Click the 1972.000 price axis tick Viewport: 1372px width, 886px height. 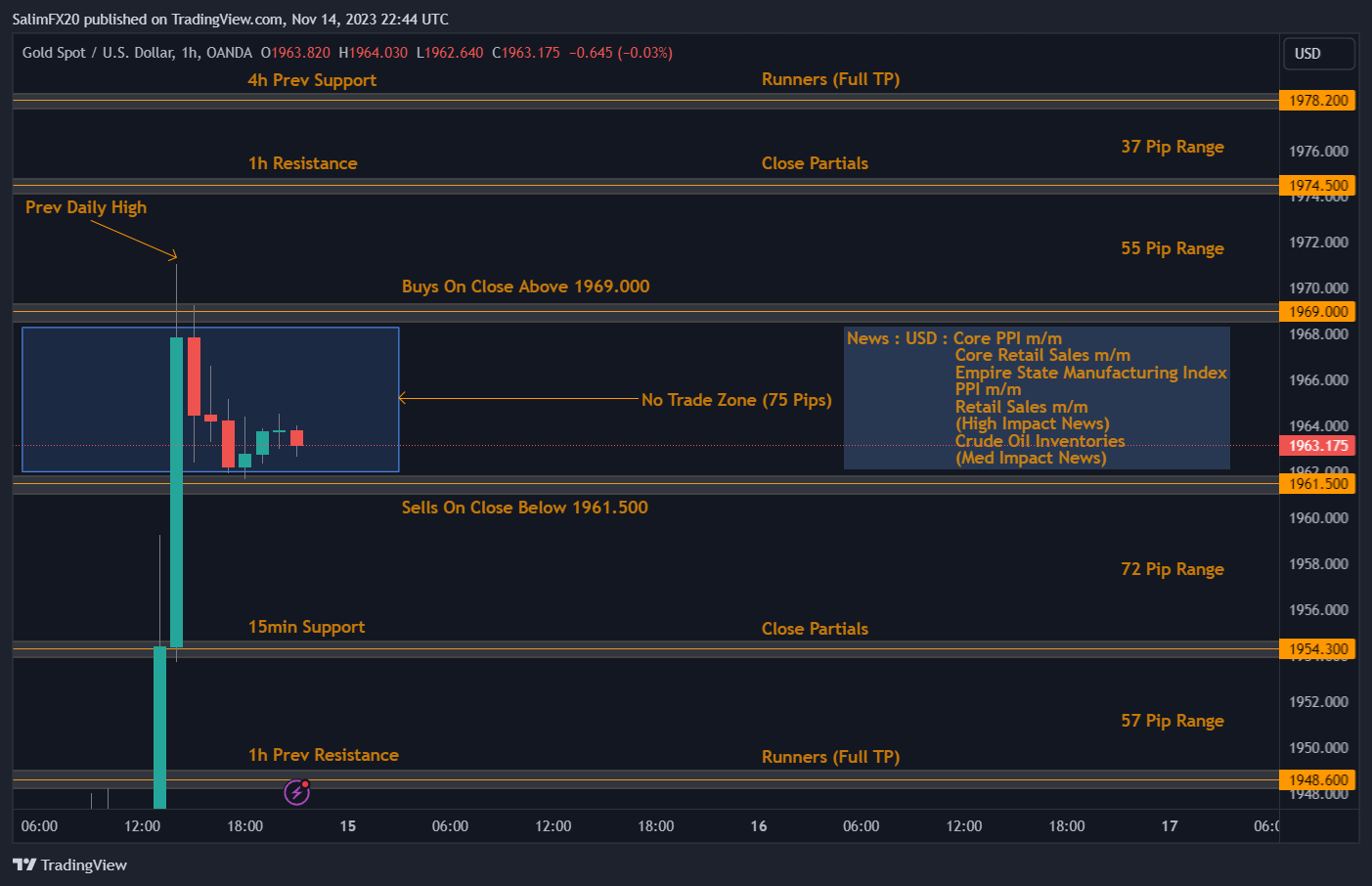click(x=1318, y=243)
